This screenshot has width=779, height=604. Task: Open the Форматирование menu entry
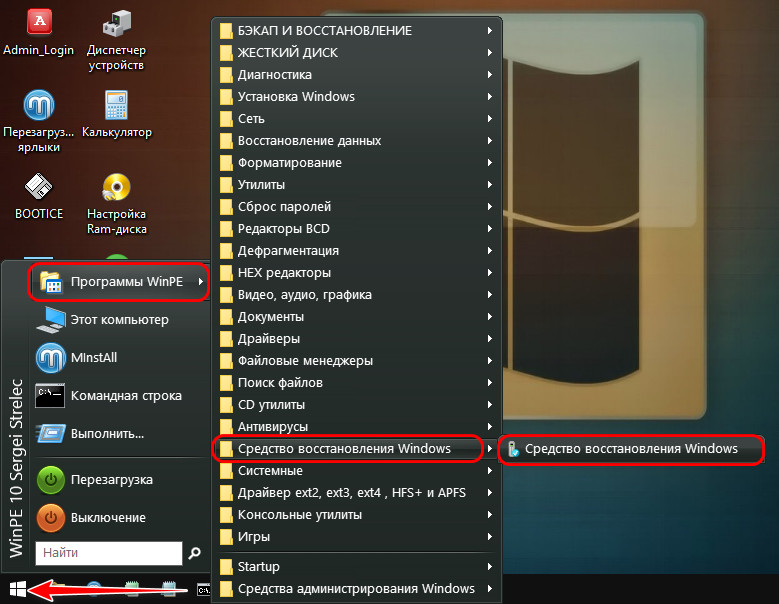[x=357, y=162]
